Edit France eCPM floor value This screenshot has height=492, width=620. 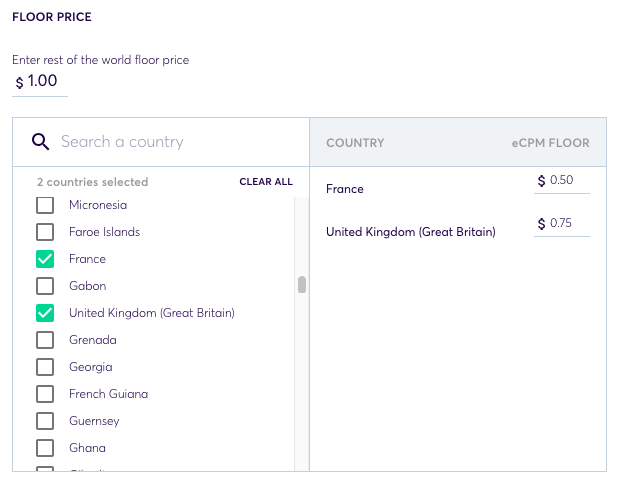pyautogui.click(x=567, y=180)
